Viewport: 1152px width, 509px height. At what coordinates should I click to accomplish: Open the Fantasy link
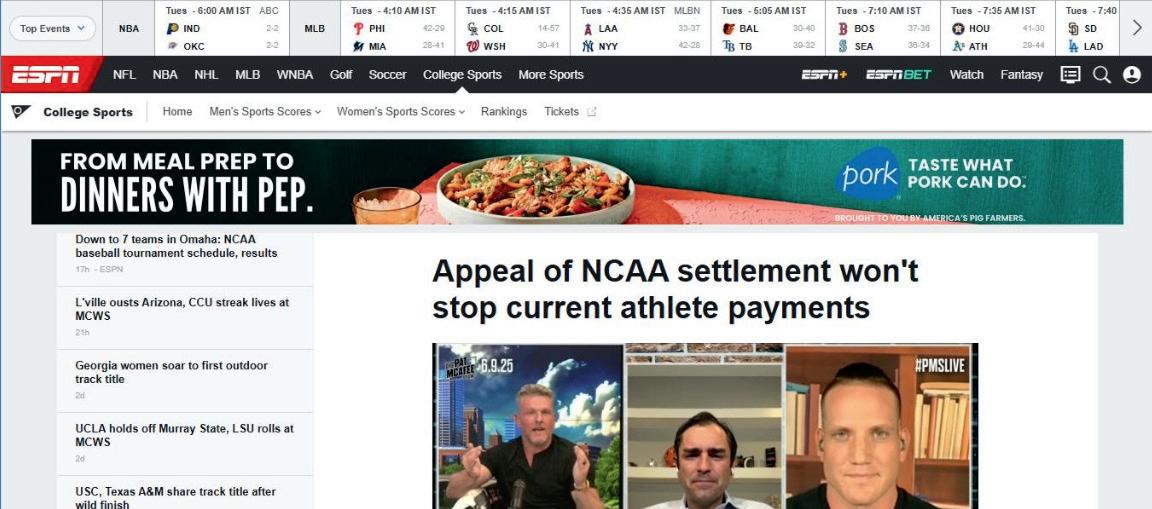(1021, 75)
